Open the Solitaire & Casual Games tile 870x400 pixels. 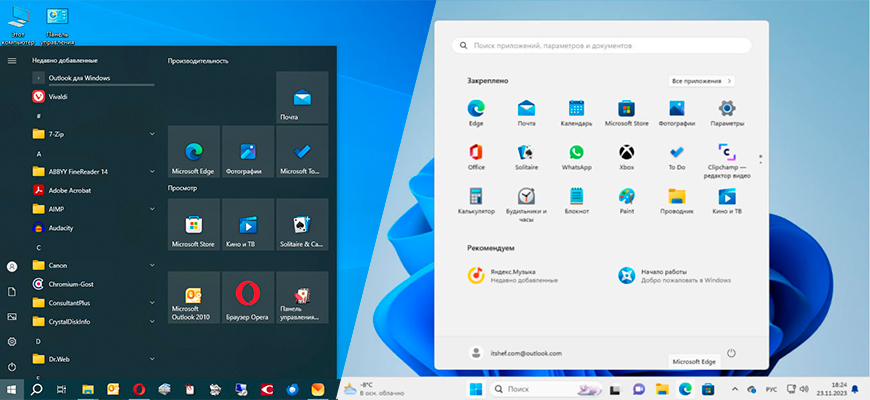(x=302, y=225)
